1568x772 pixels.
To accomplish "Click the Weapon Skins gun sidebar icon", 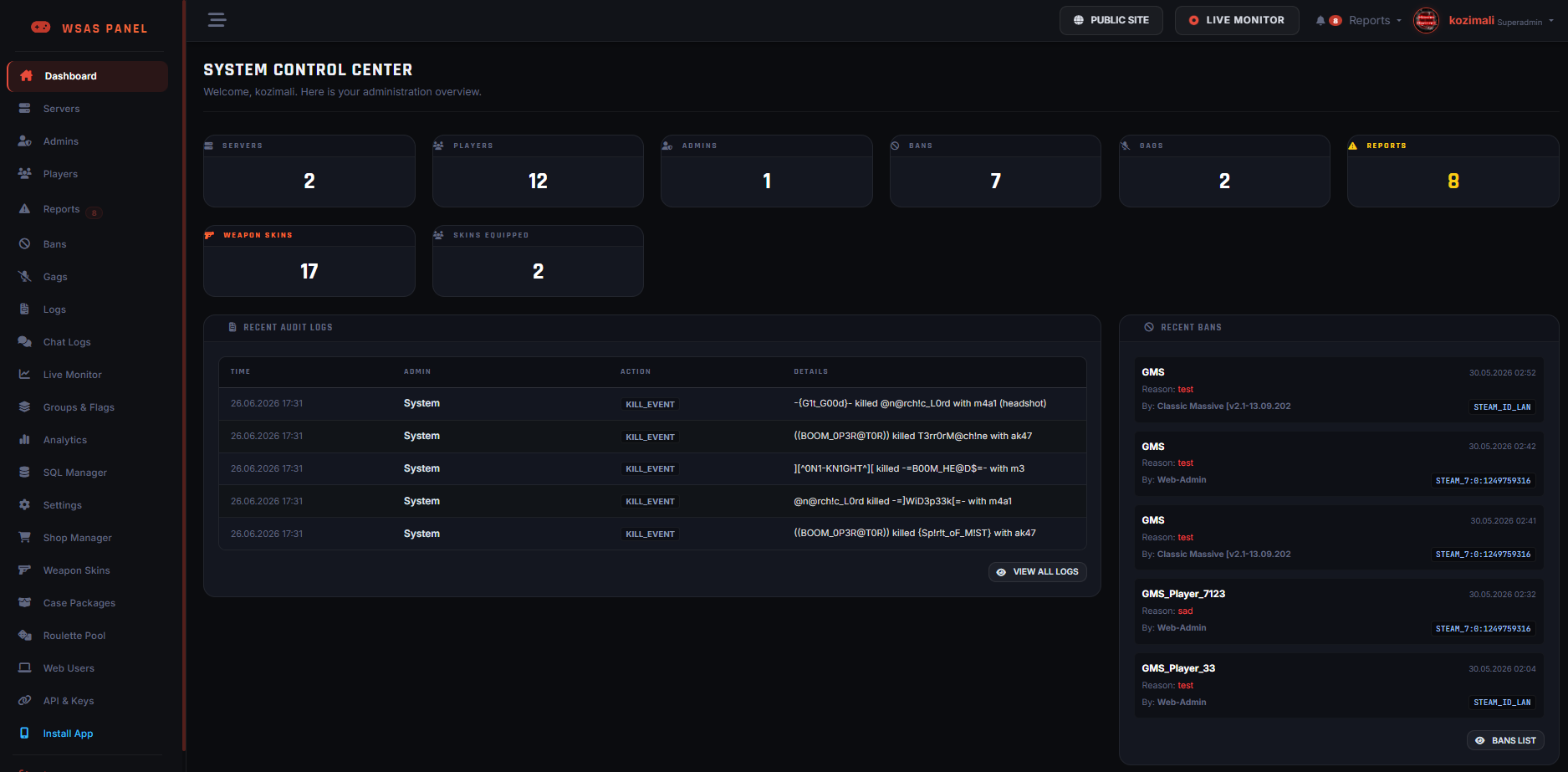I will tap(25, 570).
